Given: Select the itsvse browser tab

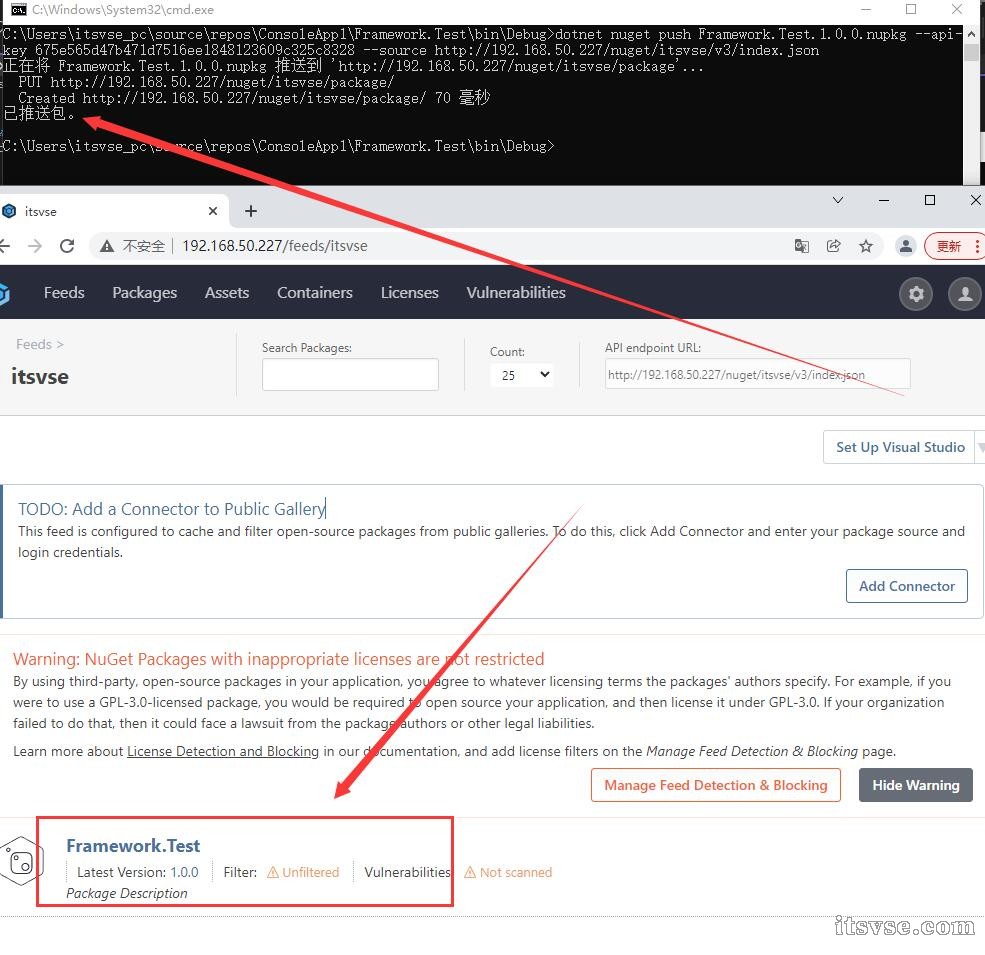Looking at the screenshot, I should coord(113,211).
